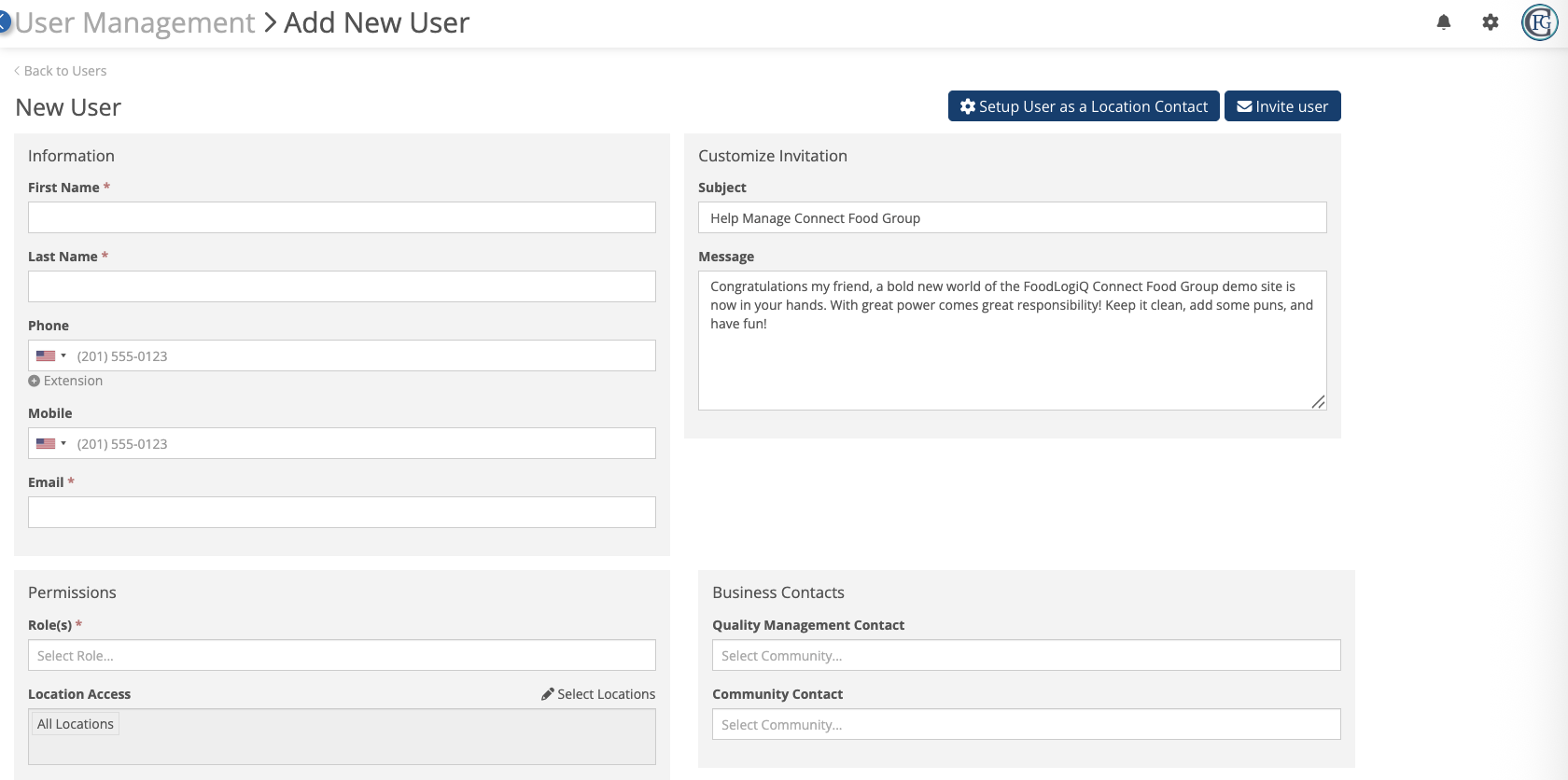Click the pencil icon for Select Locations
This screenshot has width=1568, height=780.
point(548,694)
